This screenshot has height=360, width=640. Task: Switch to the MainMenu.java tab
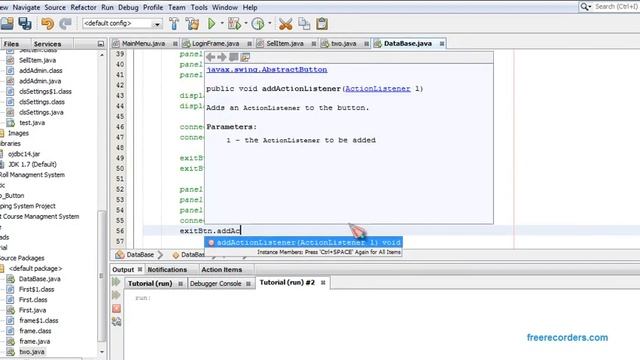click(x=143, y=43)
